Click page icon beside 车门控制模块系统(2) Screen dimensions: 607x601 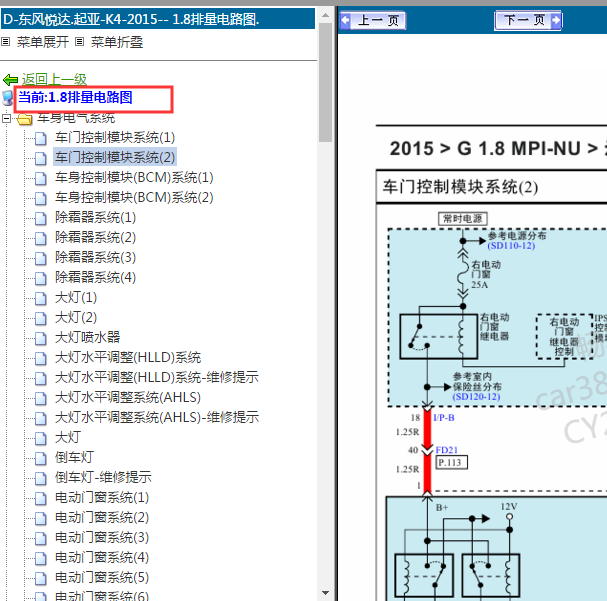pos(41,158)
